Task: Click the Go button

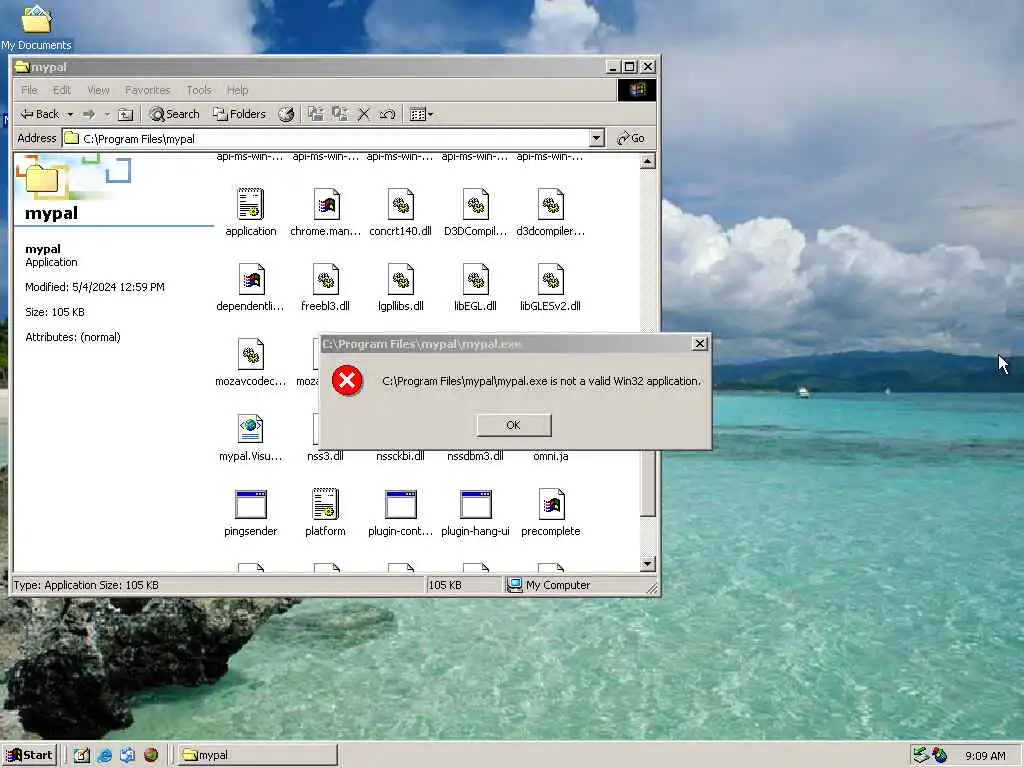Action: (631, 138)
